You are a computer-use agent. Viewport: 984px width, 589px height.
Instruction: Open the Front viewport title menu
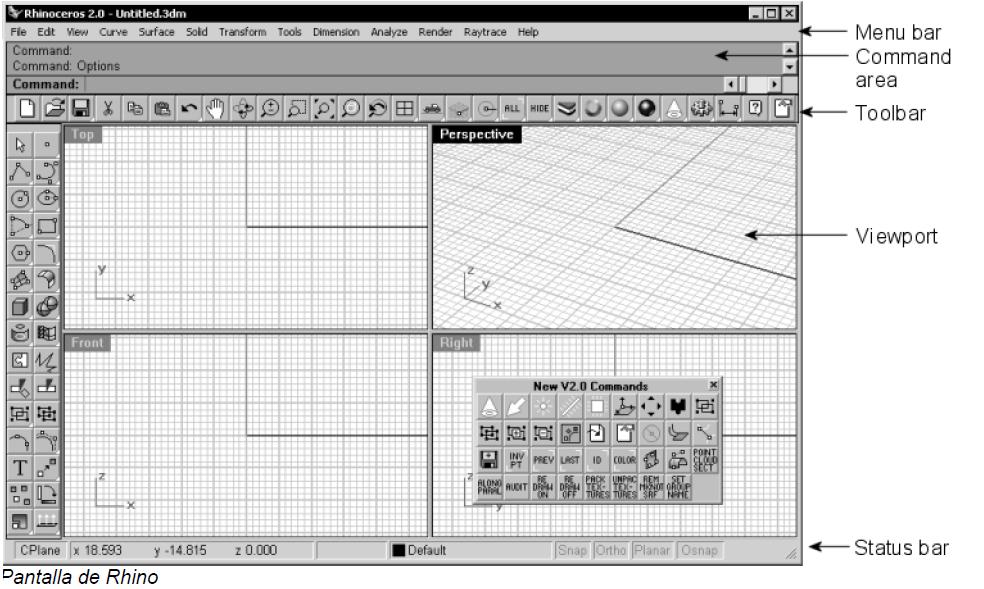point(86,342)
